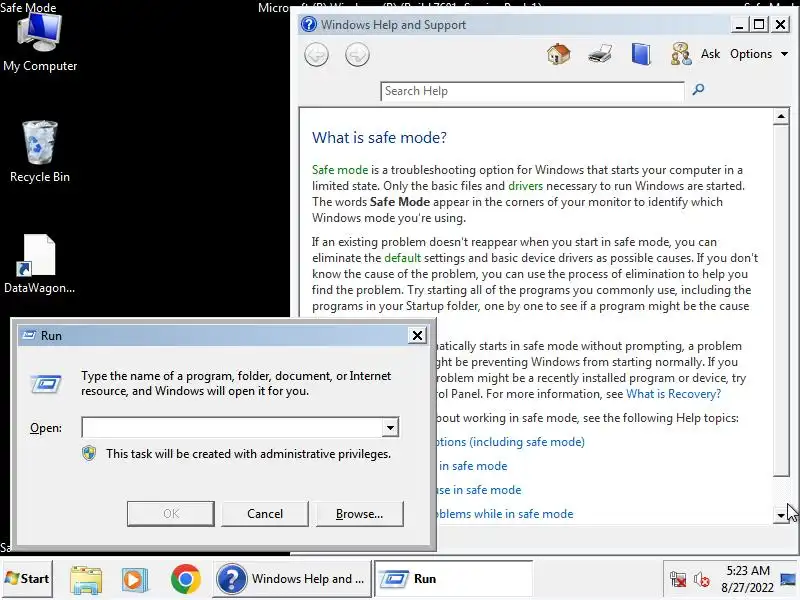Image resolution: width=800 pixels, height=600 pixels.
Task: Launch Google Chrome from the taskbar
Action: [x=186, y=579]
